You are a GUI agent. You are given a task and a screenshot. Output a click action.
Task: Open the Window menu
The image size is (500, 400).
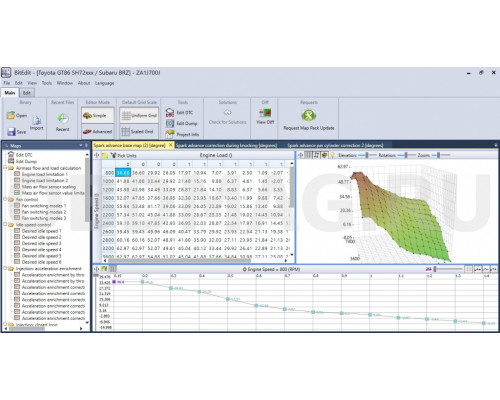[65, 83]
